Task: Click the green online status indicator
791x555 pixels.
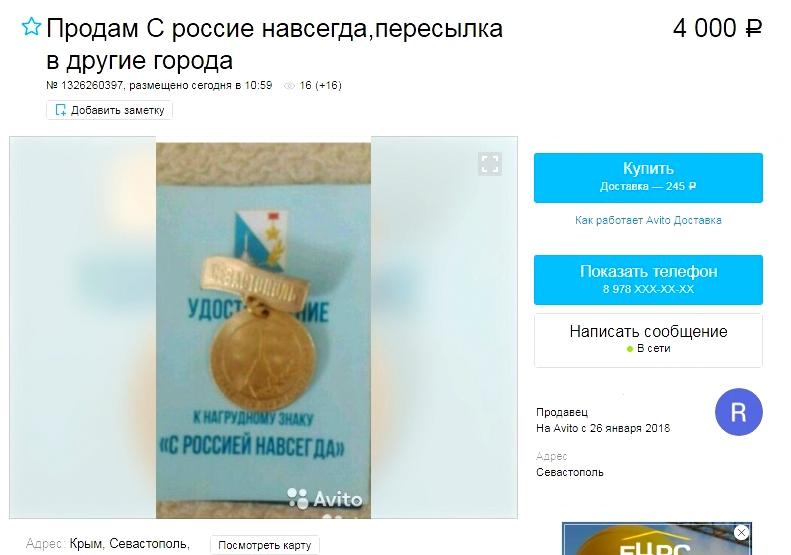Action: (630, 349)
